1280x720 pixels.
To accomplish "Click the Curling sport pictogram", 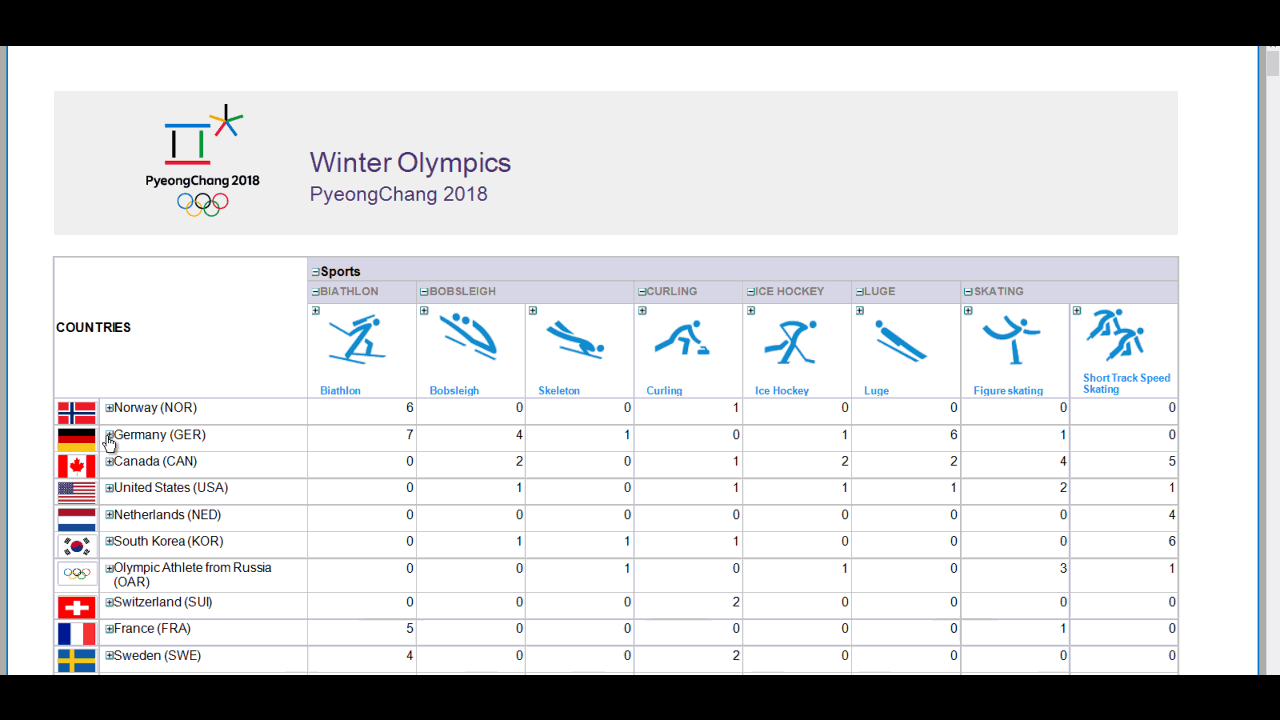I will (x=683, y=339).
